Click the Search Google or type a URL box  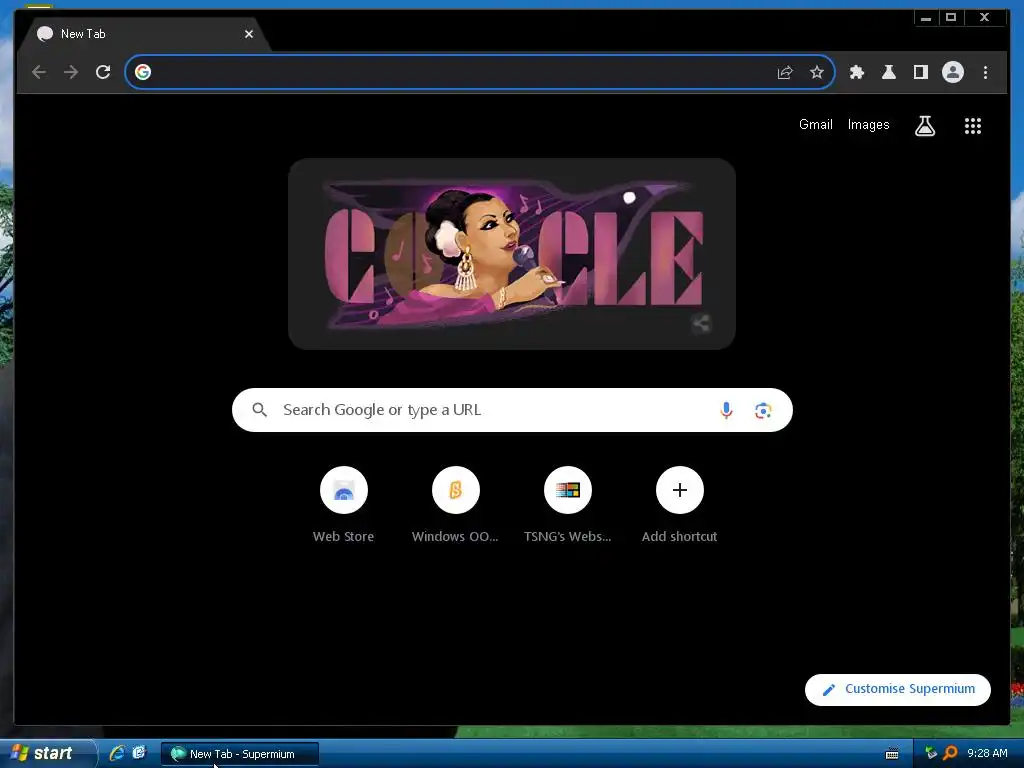(x=512, y=409)
